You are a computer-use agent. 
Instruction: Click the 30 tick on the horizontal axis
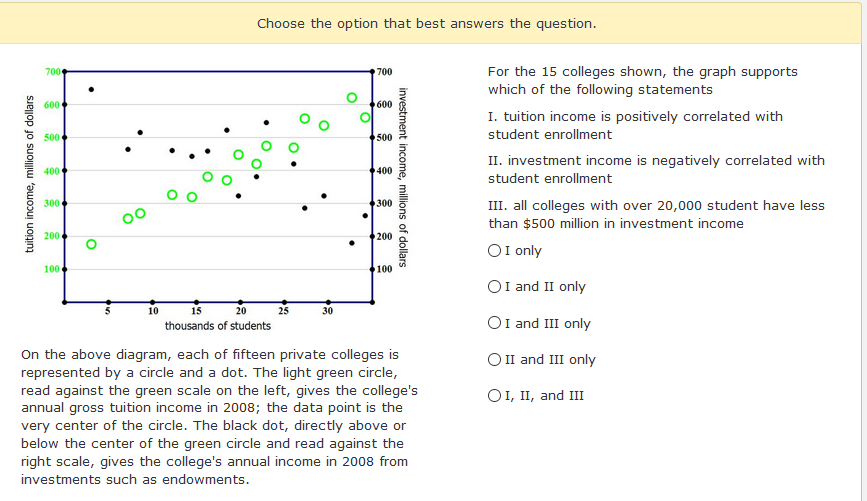327,311
